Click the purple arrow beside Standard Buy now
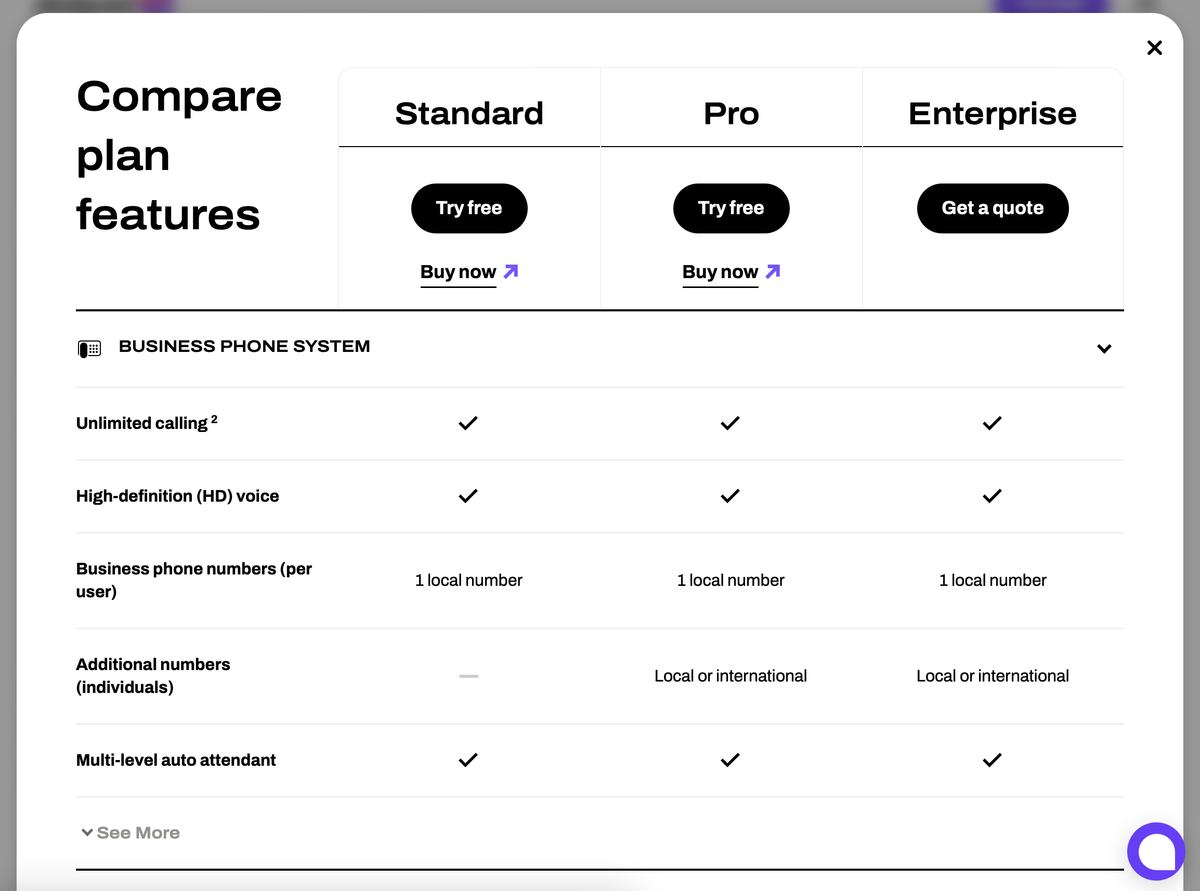The height and width of the screenshot is (891, 1200). pyautogui.click(x=511, y=271)
